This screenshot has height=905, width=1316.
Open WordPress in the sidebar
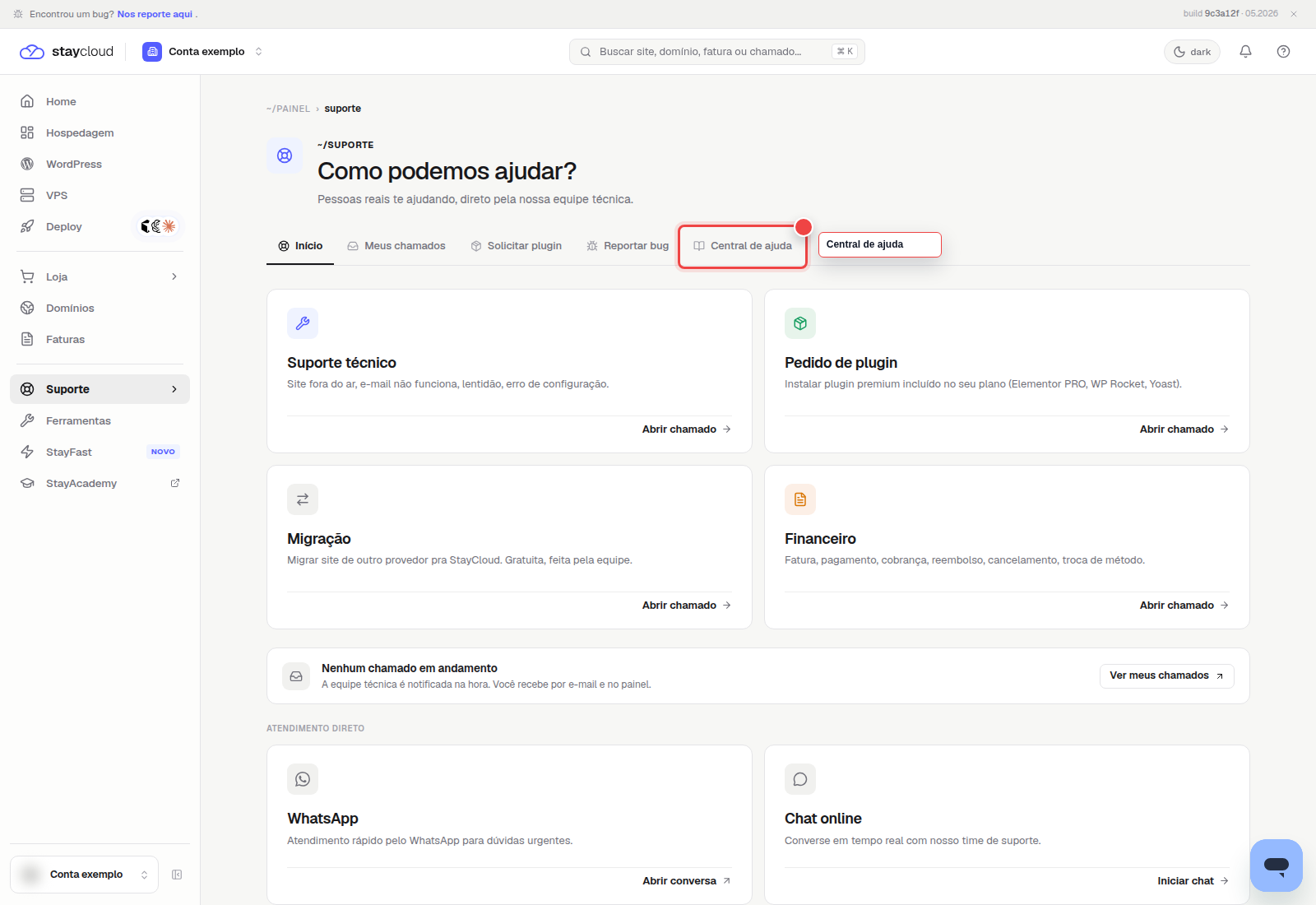tap(100, 164)
